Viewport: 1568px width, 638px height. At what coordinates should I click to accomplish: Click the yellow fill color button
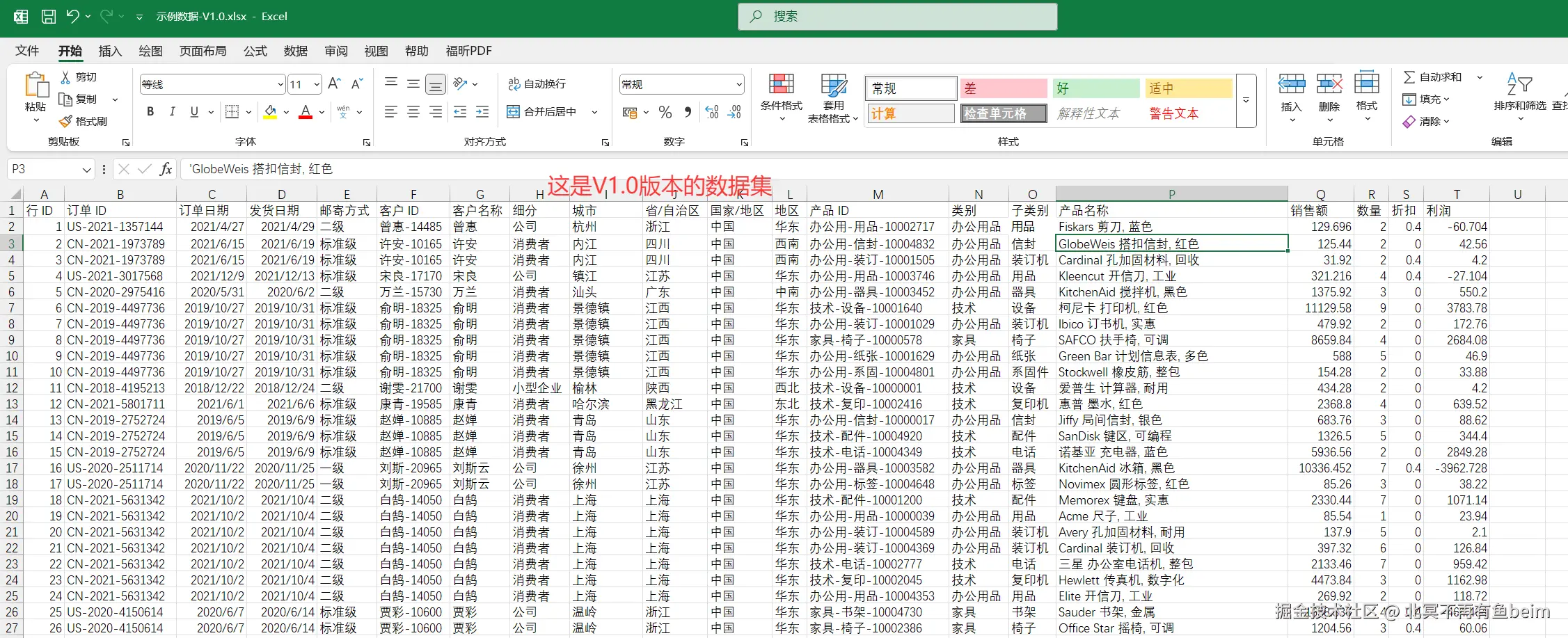(271, 111)
